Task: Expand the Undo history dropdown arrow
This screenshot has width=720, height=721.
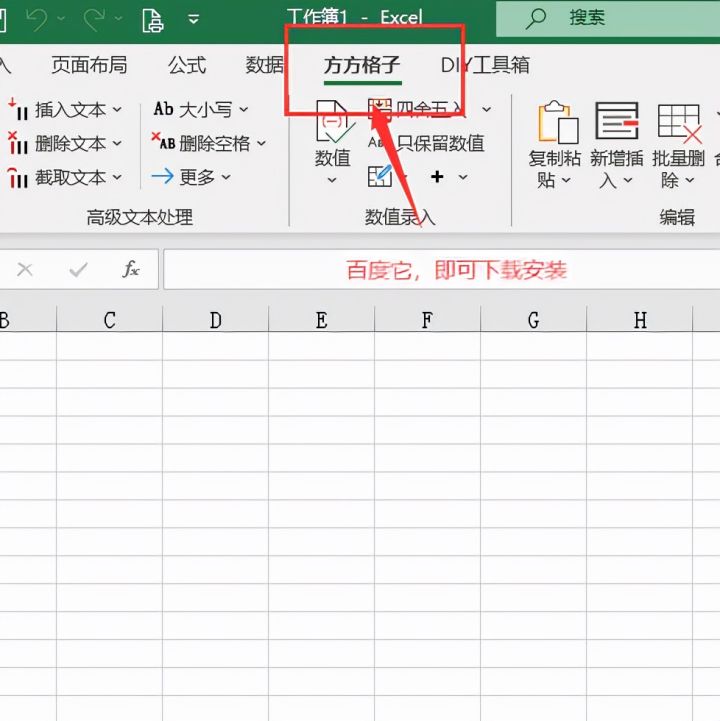Action: coord(61,18)
